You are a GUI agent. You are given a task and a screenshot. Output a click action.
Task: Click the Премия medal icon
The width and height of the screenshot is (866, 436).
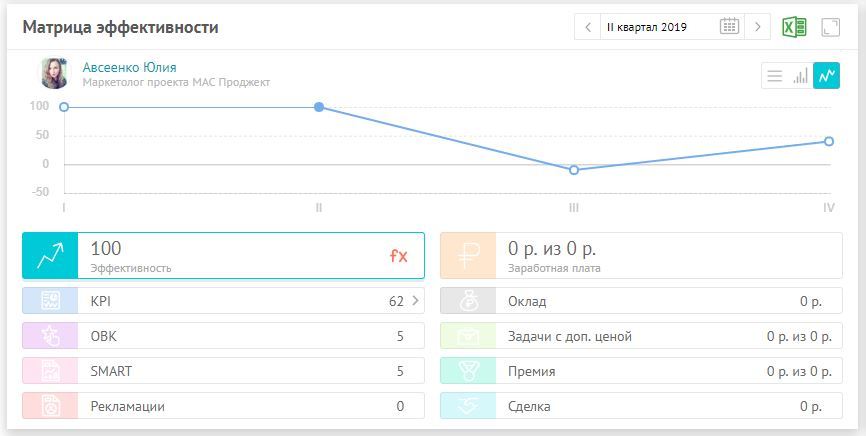(468, 371)
